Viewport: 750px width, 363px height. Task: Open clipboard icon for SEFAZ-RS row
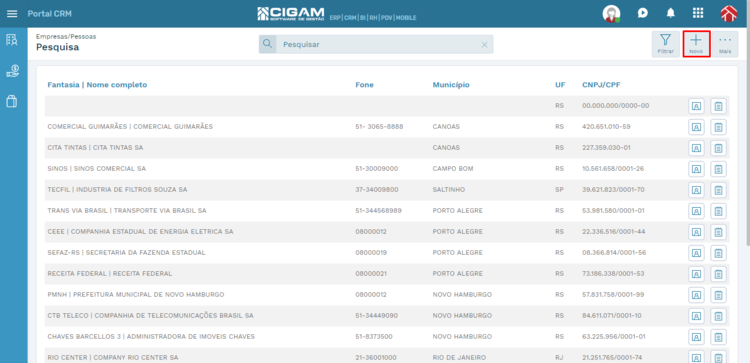click(718, 253)
